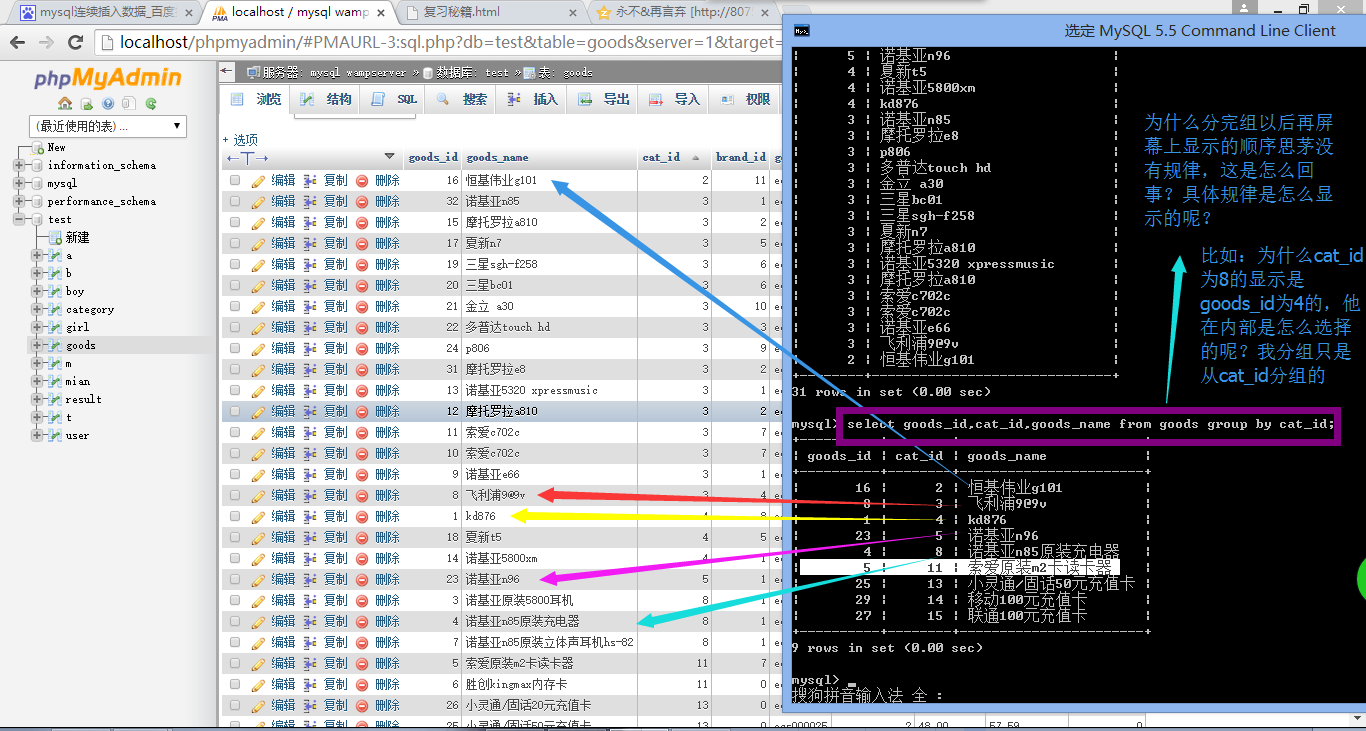Screen dimensions: 1366x731
Task: Select mian table in navigation tree
Action: pyautogui.click(x=78, y=381)
